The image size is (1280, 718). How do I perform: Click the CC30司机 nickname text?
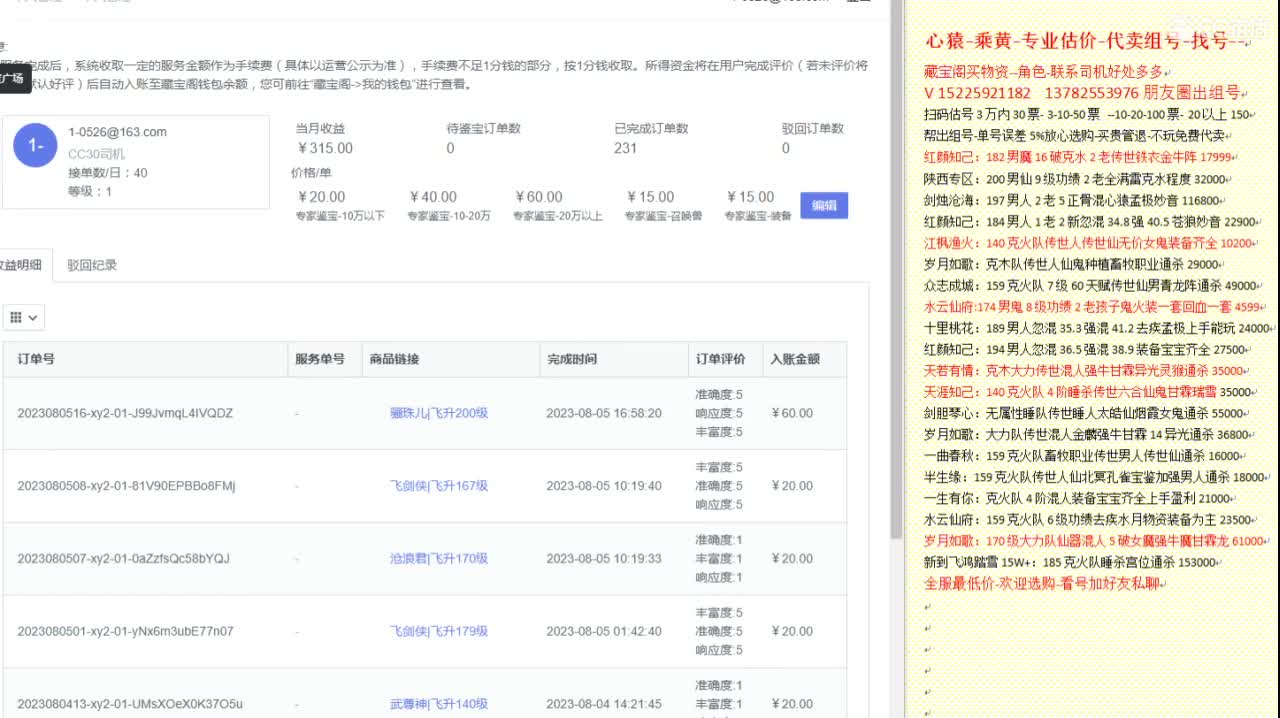coord(96,154)
